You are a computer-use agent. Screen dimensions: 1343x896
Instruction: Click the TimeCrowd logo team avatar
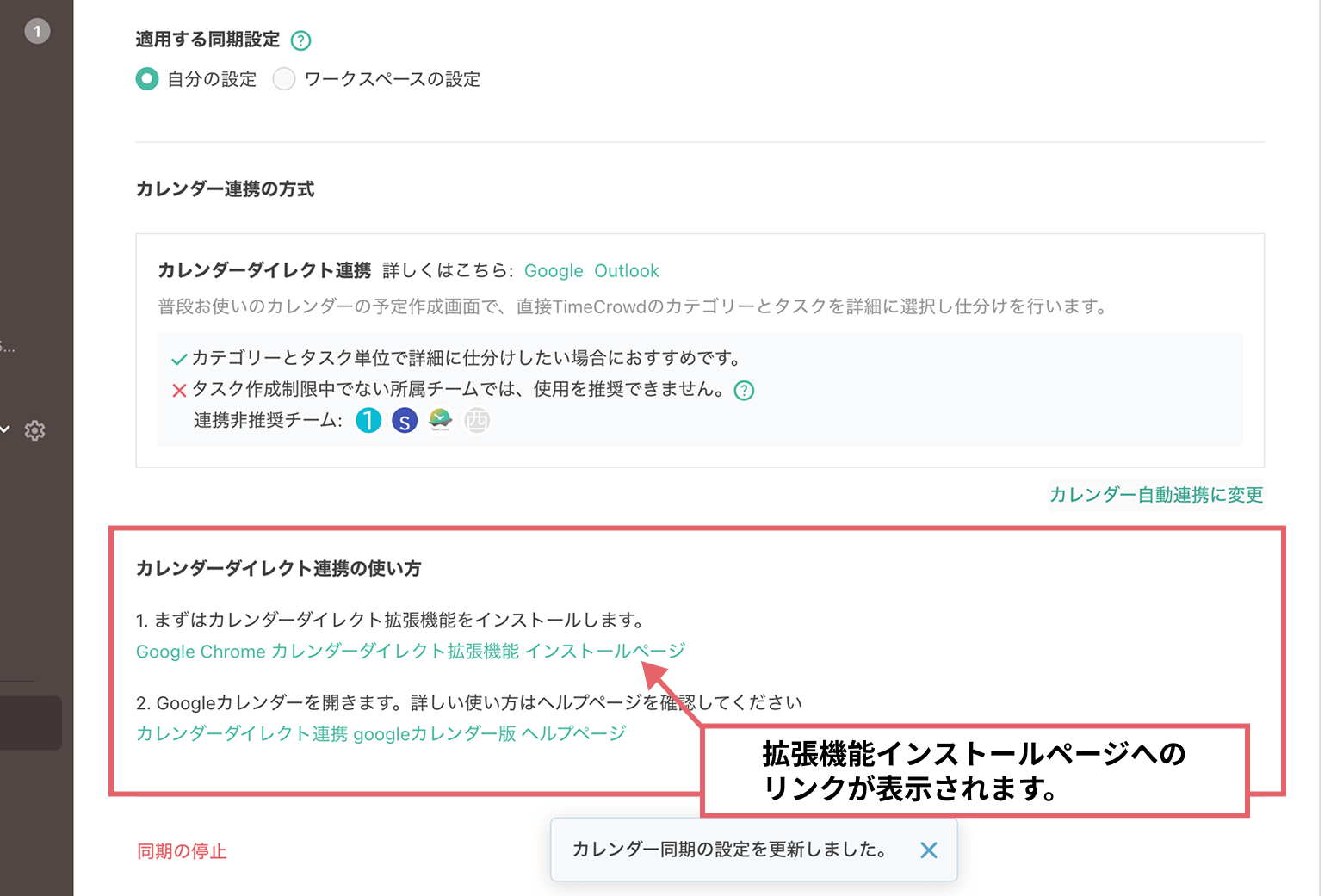[441, 420]
